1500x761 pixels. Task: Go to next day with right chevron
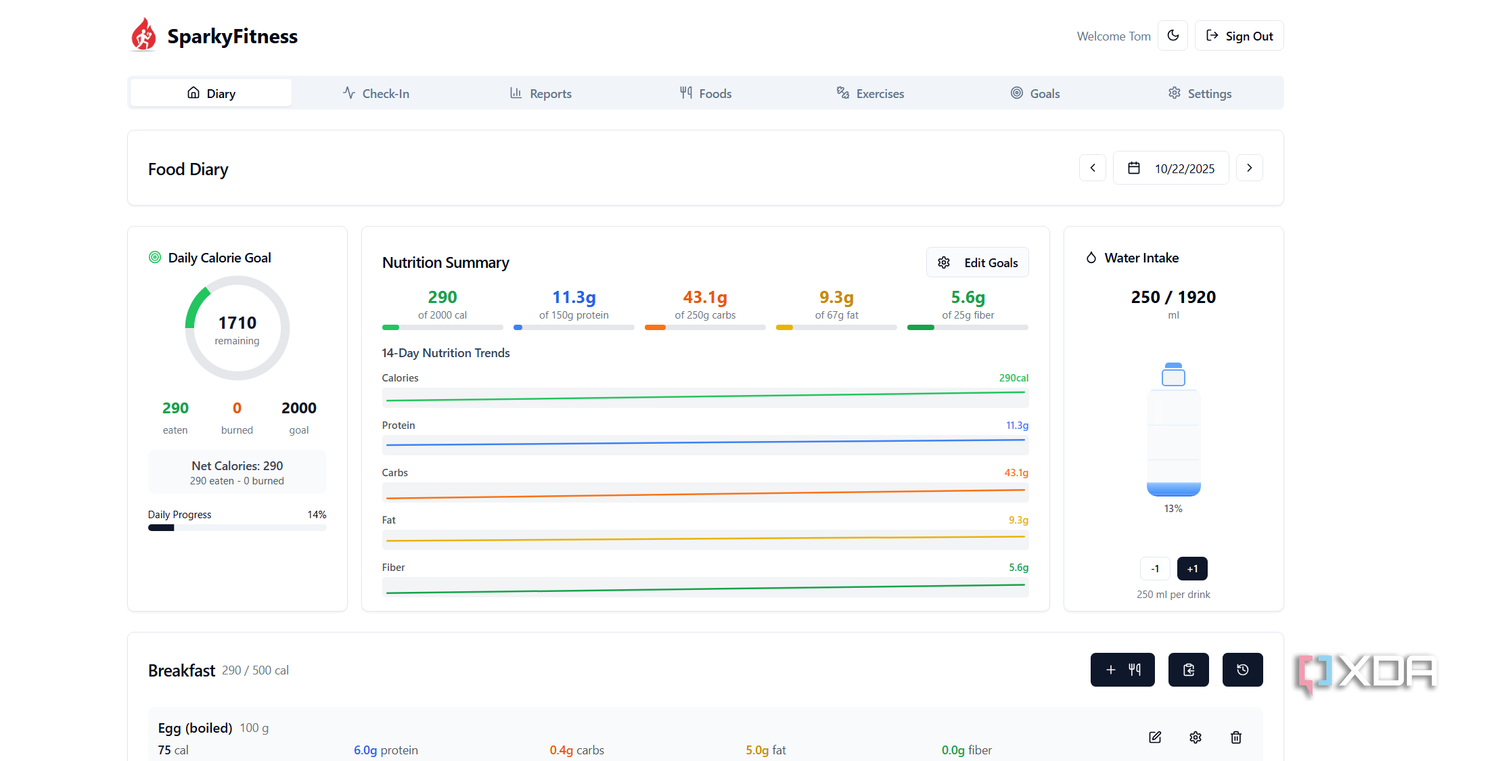(x=1249, y=168)
